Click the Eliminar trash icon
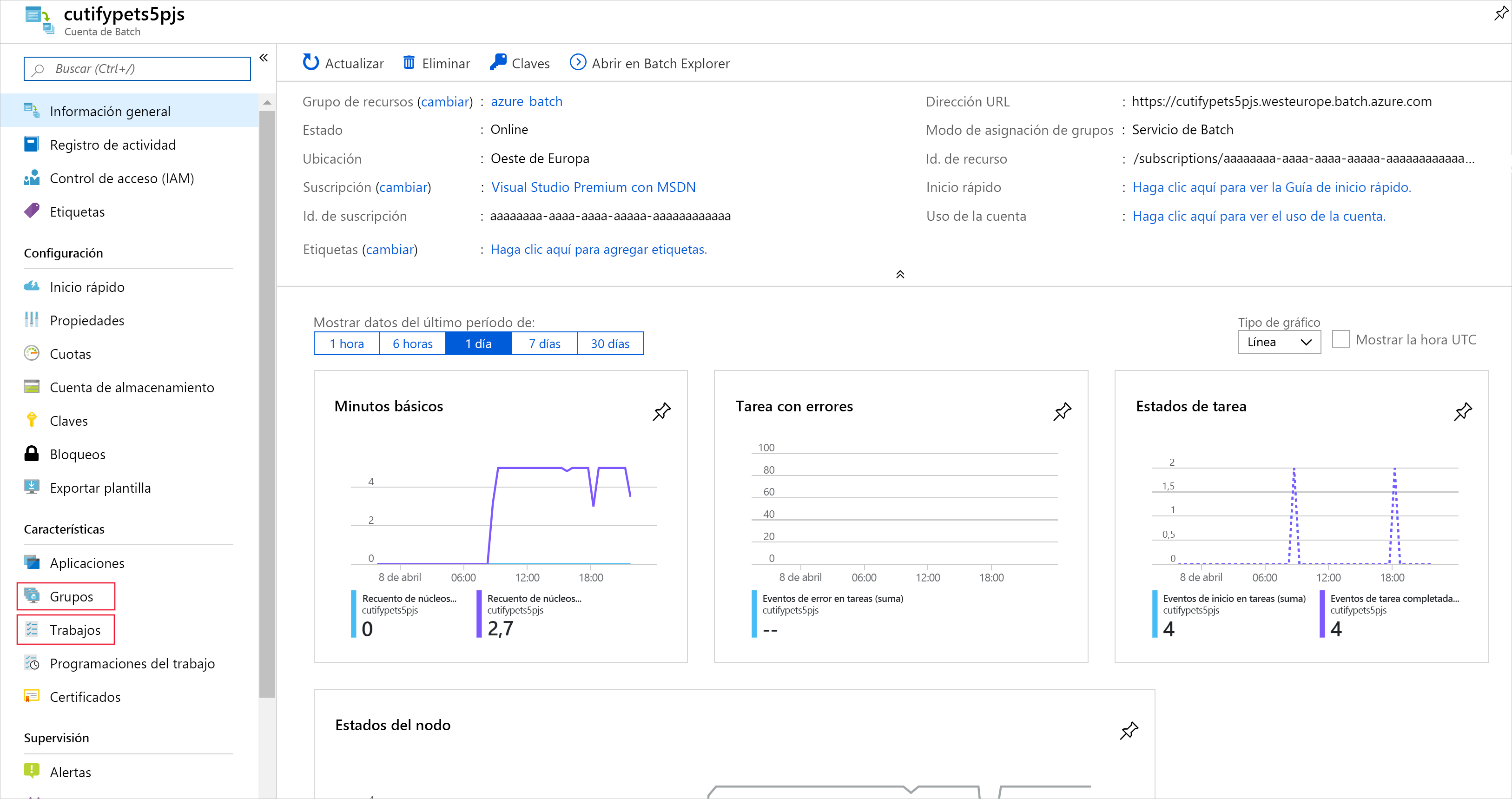 pos(409,62)
